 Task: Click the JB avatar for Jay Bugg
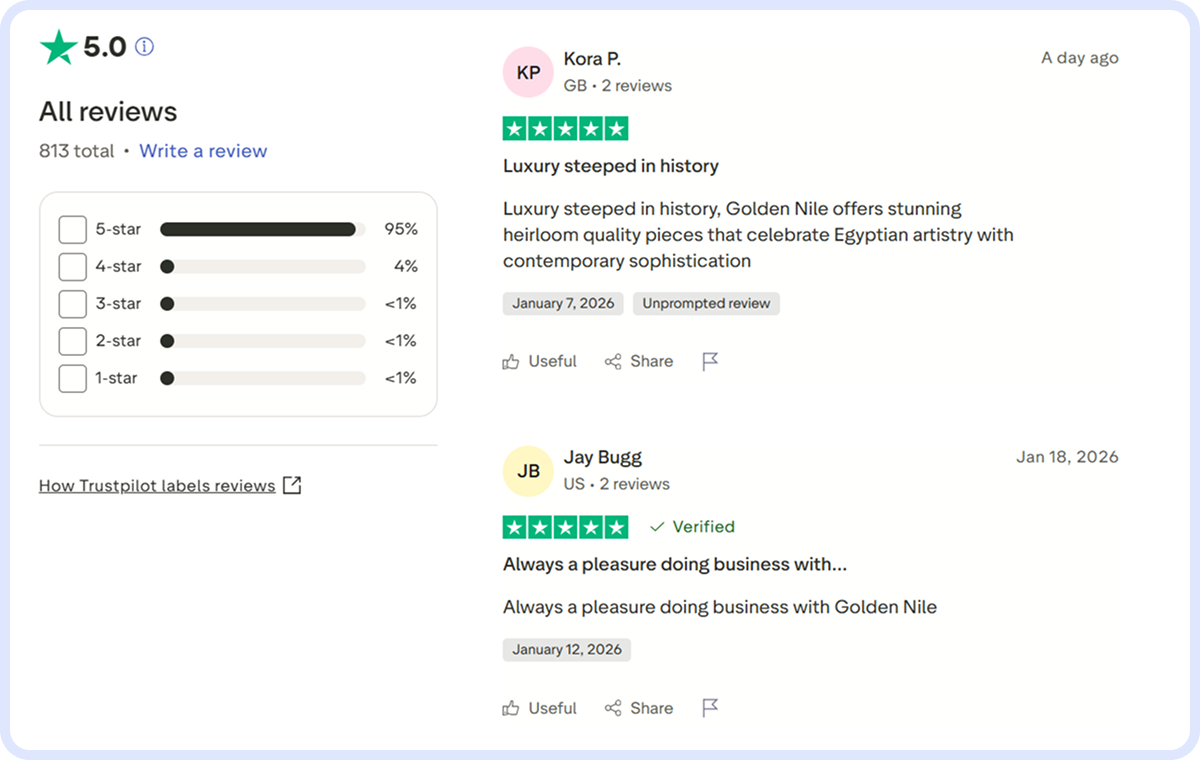(528, 471)
